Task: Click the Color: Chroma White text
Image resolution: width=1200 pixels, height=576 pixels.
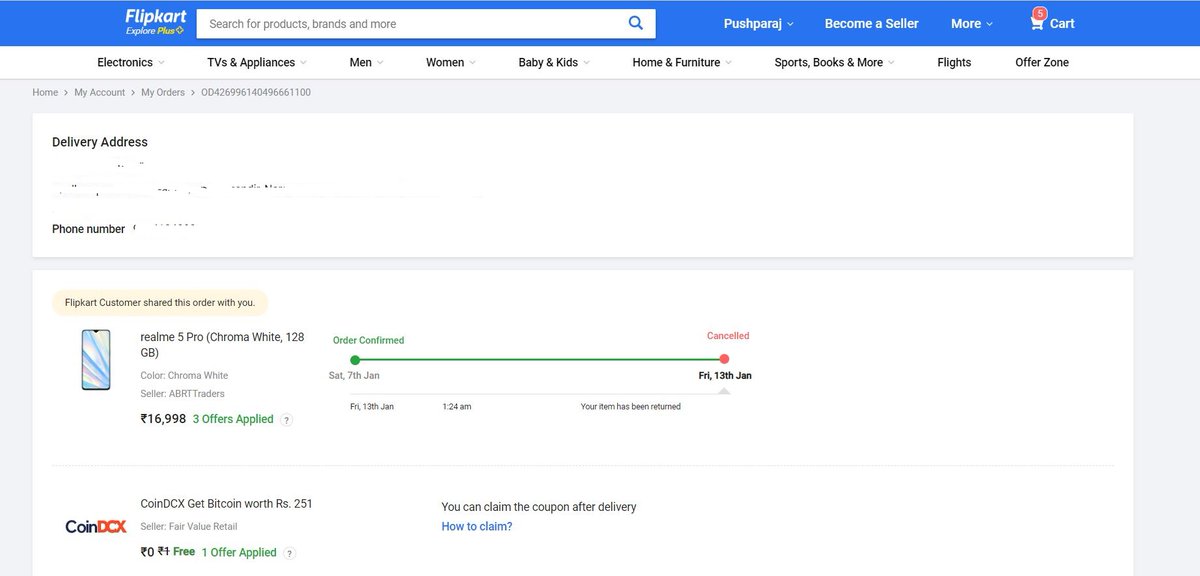Action: click(184, 376)
